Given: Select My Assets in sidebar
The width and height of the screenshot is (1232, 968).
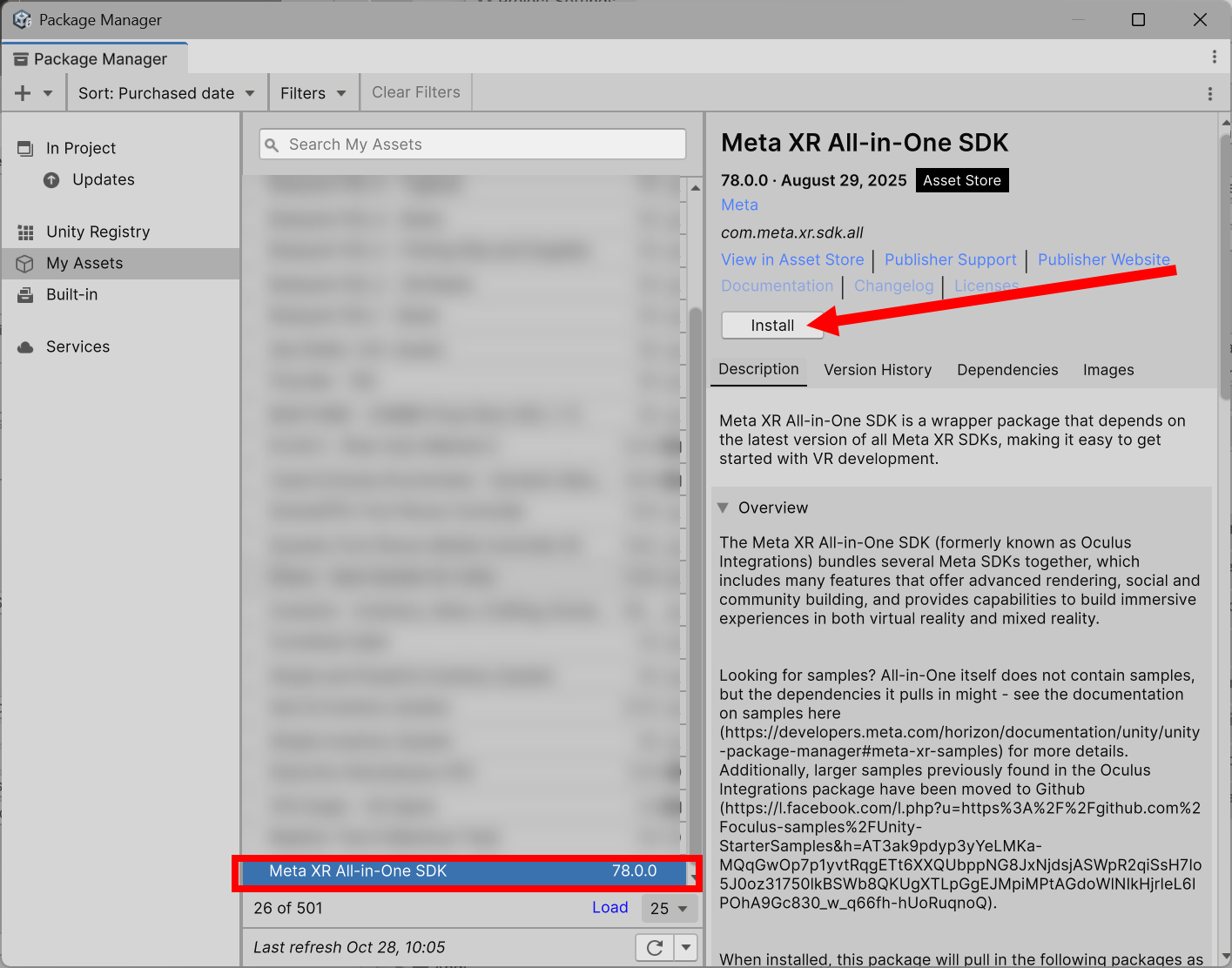Looking at the screenshot, I should pos(120,263).
